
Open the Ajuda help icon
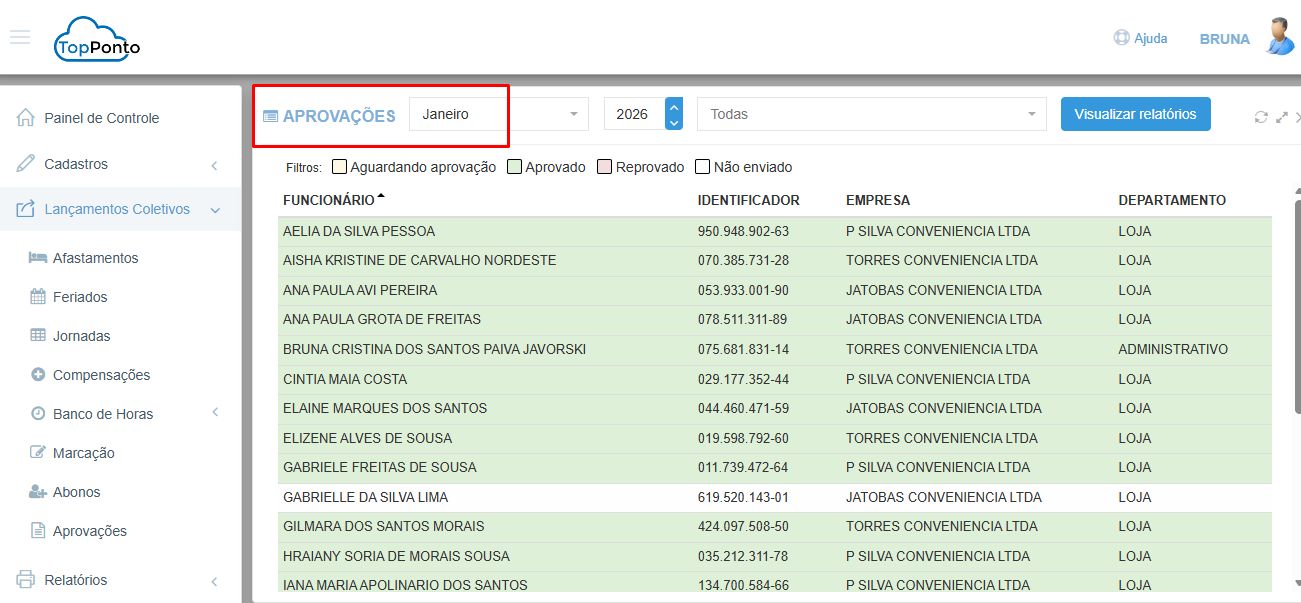pyautogui.click(x=1121, y=38)
